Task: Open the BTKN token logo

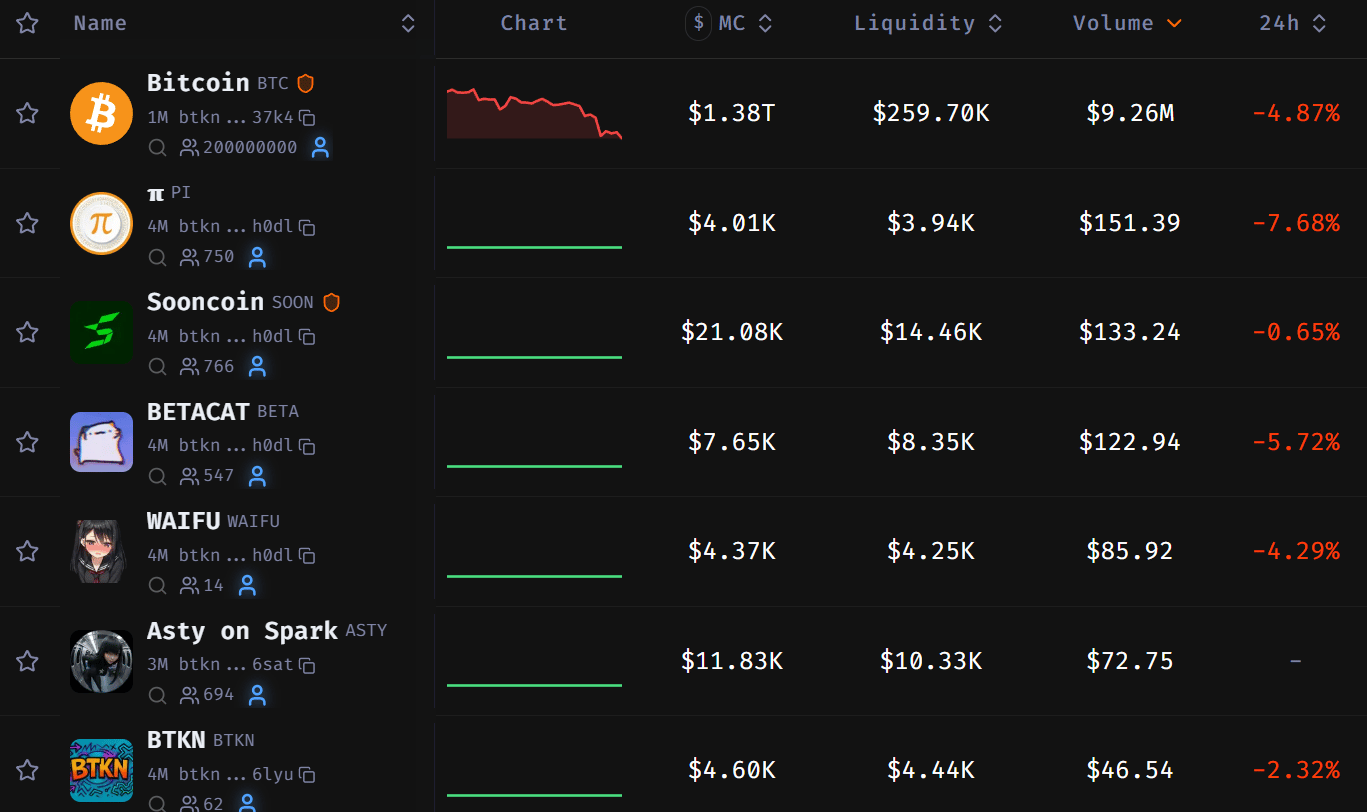Action: [x=101, y=770]
